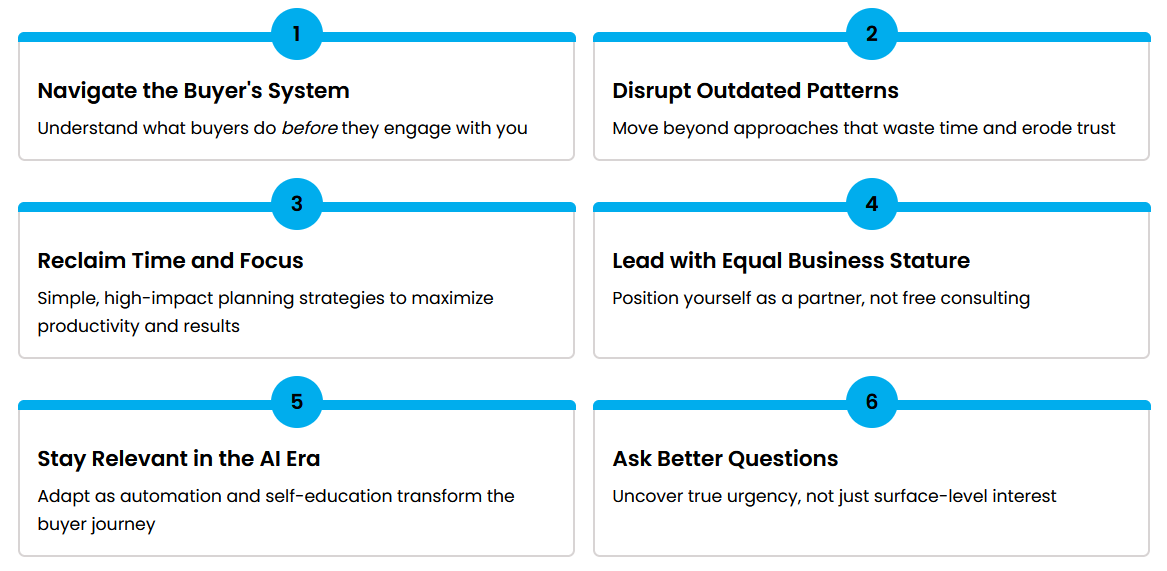1167x571 pixels.
Task: Select the Lead with Equal Business Stature heading
Action: click(791, 261)
